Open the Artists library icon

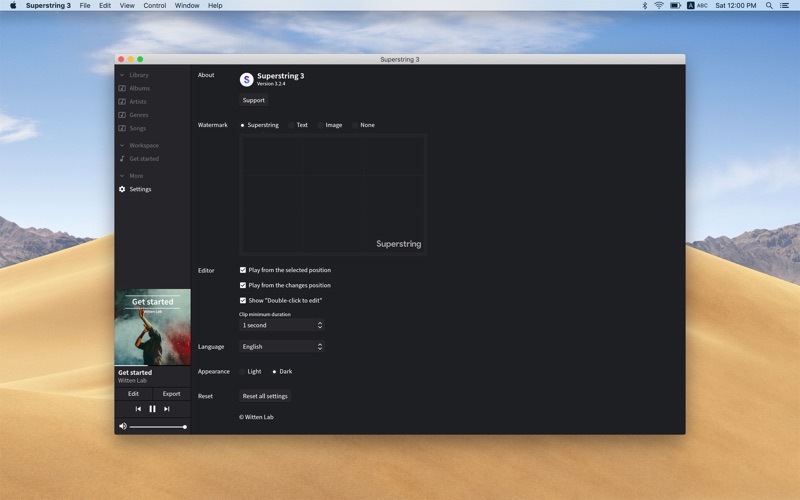[x=122, y=102]
